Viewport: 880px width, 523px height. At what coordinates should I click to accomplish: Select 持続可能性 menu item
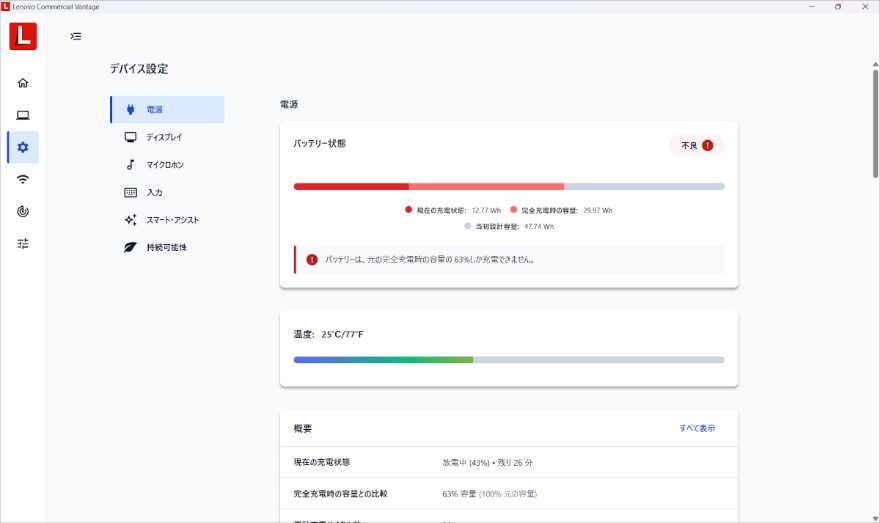click(x=167, y=247)
